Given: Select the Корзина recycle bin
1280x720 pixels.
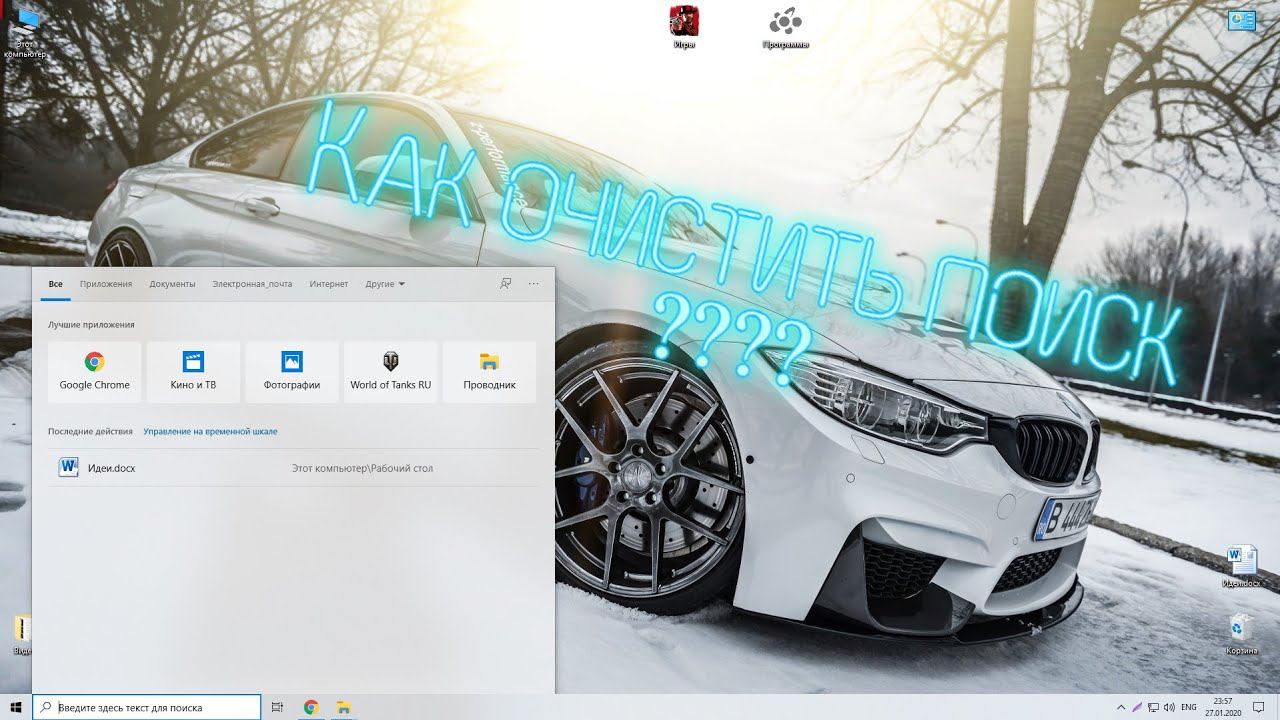Looking at the screenshot, I should pyautogui.click(x=1242, y=634).
